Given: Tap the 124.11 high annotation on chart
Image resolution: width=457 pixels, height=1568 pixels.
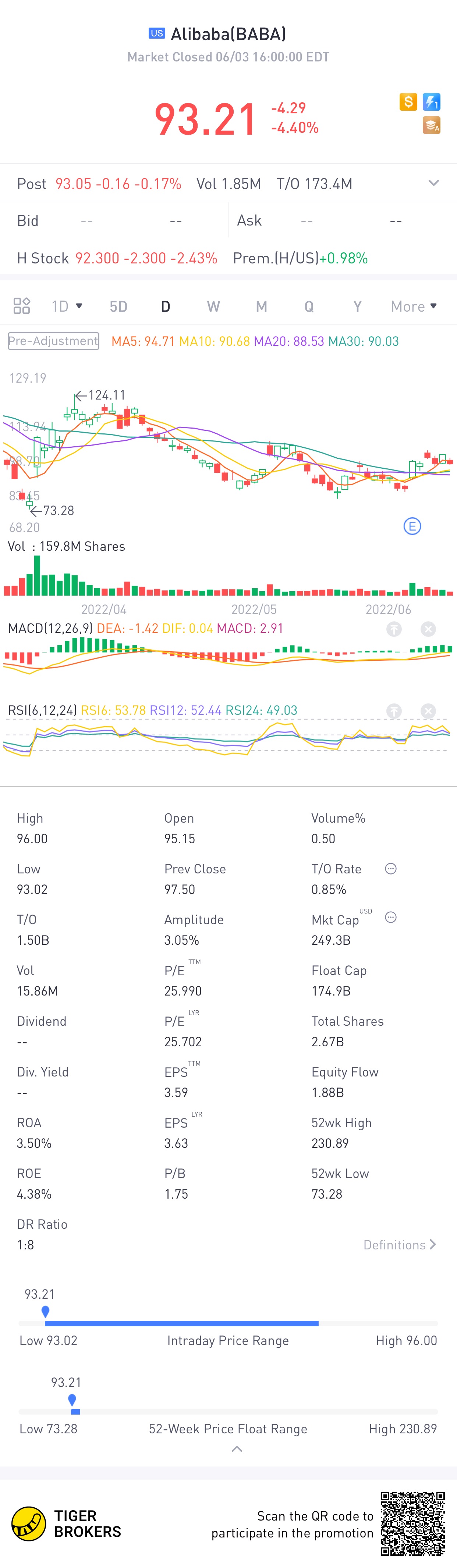Looking at the screenshot, I should [100, 395].
